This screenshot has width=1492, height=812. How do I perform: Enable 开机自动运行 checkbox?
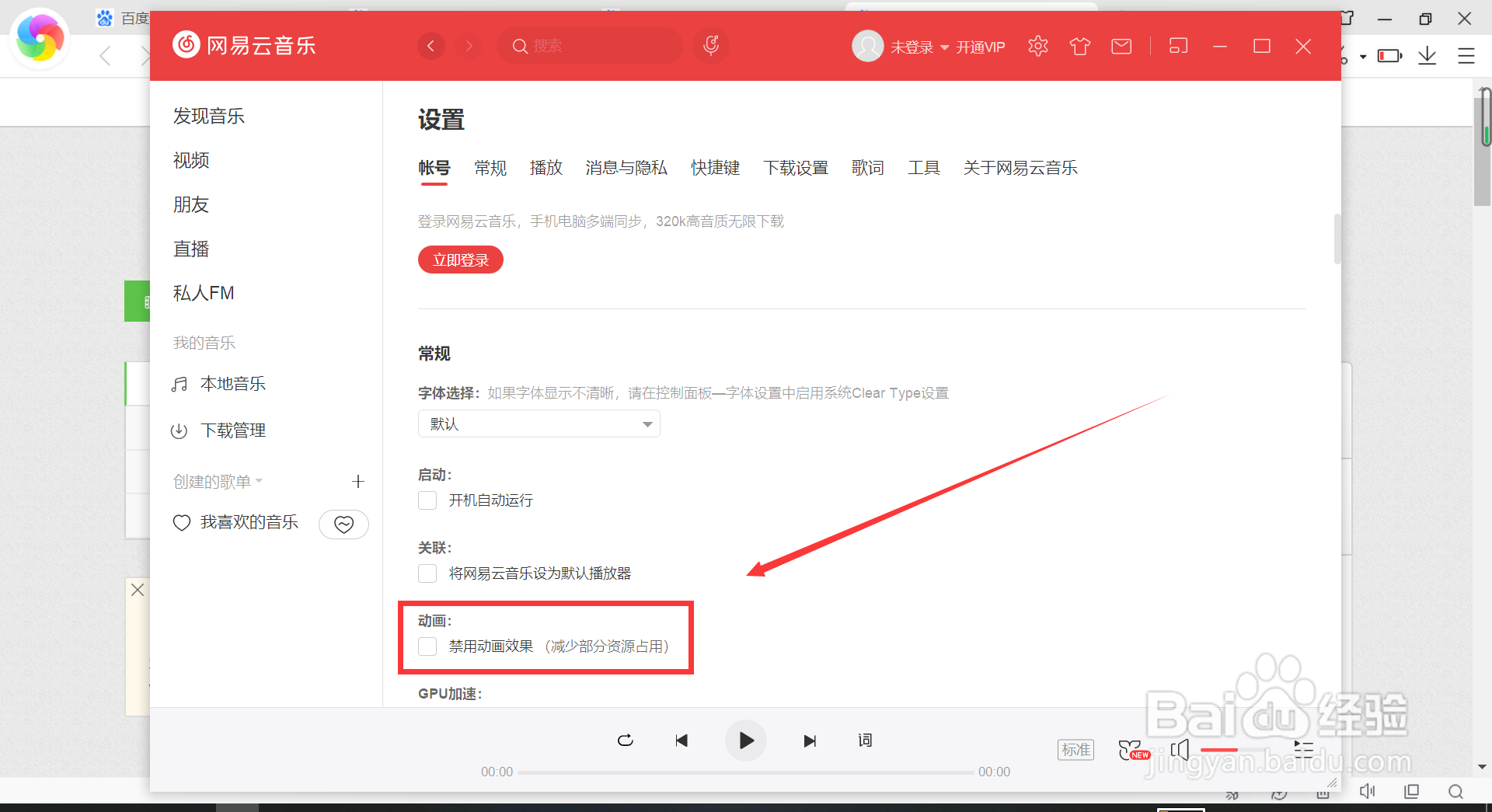coord(427,500)
